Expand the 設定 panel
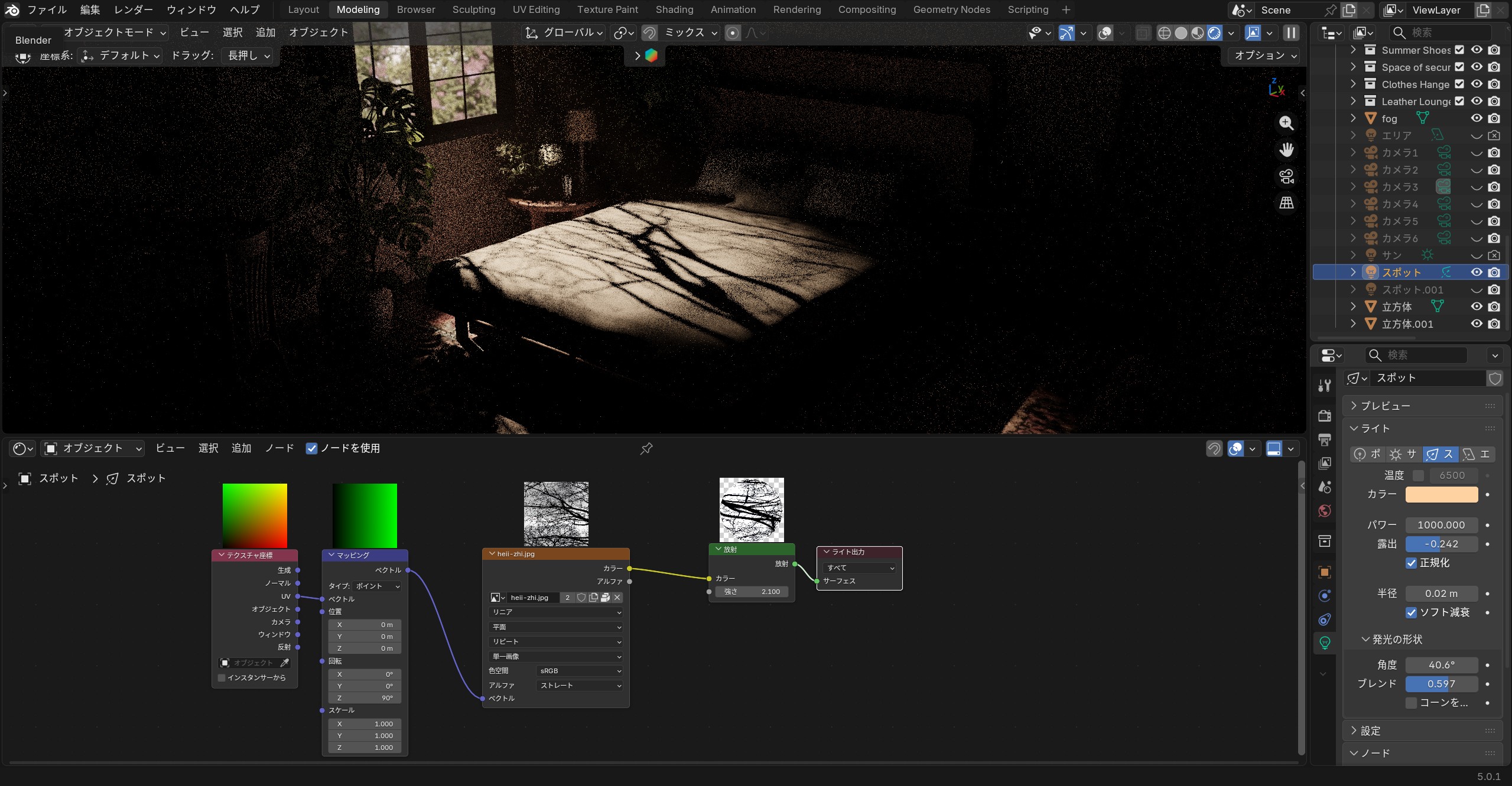Image resolution: width=1512 pixels, height=786 pixels. pyautogui.click(x=1370, y=730)
